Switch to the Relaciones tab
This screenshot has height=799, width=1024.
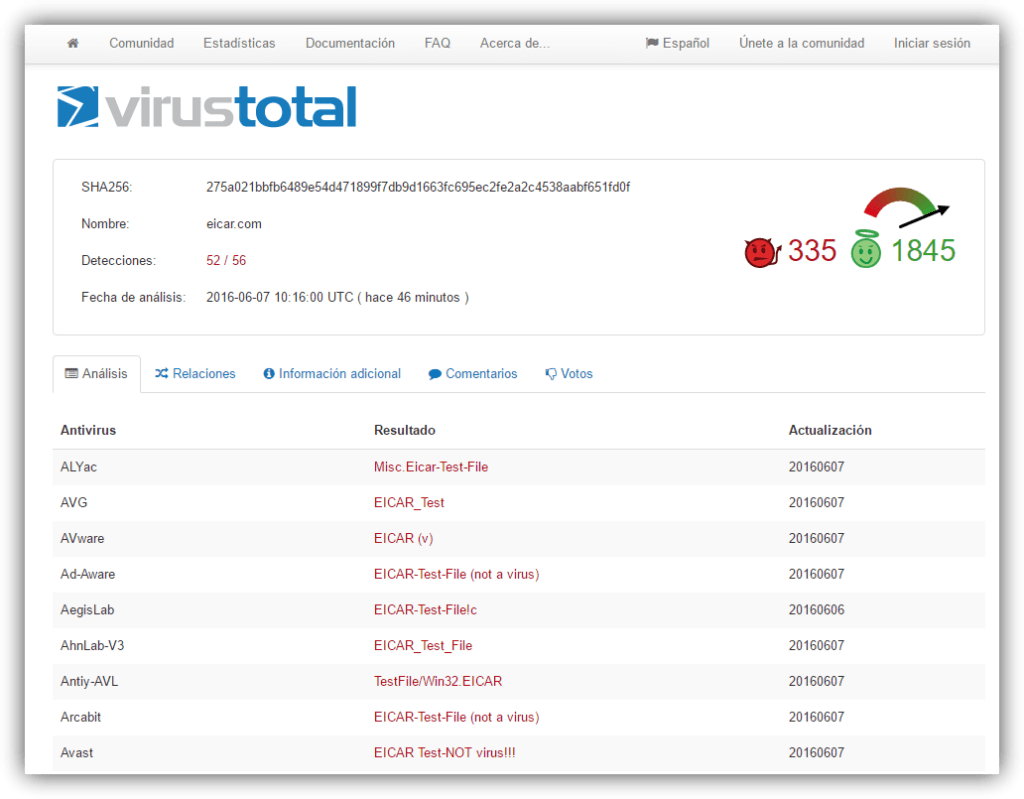[195, 374]
